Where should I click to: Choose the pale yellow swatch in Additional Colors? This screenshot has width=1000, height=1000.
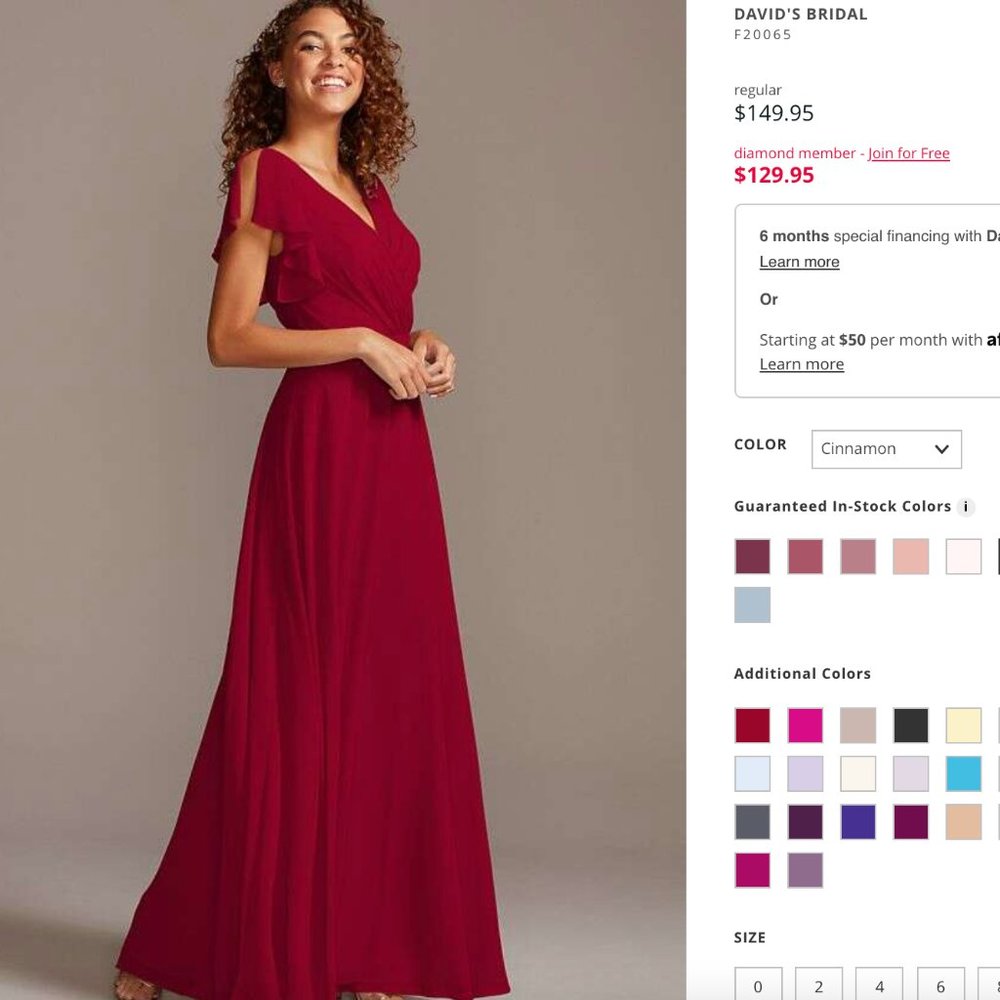963,725
